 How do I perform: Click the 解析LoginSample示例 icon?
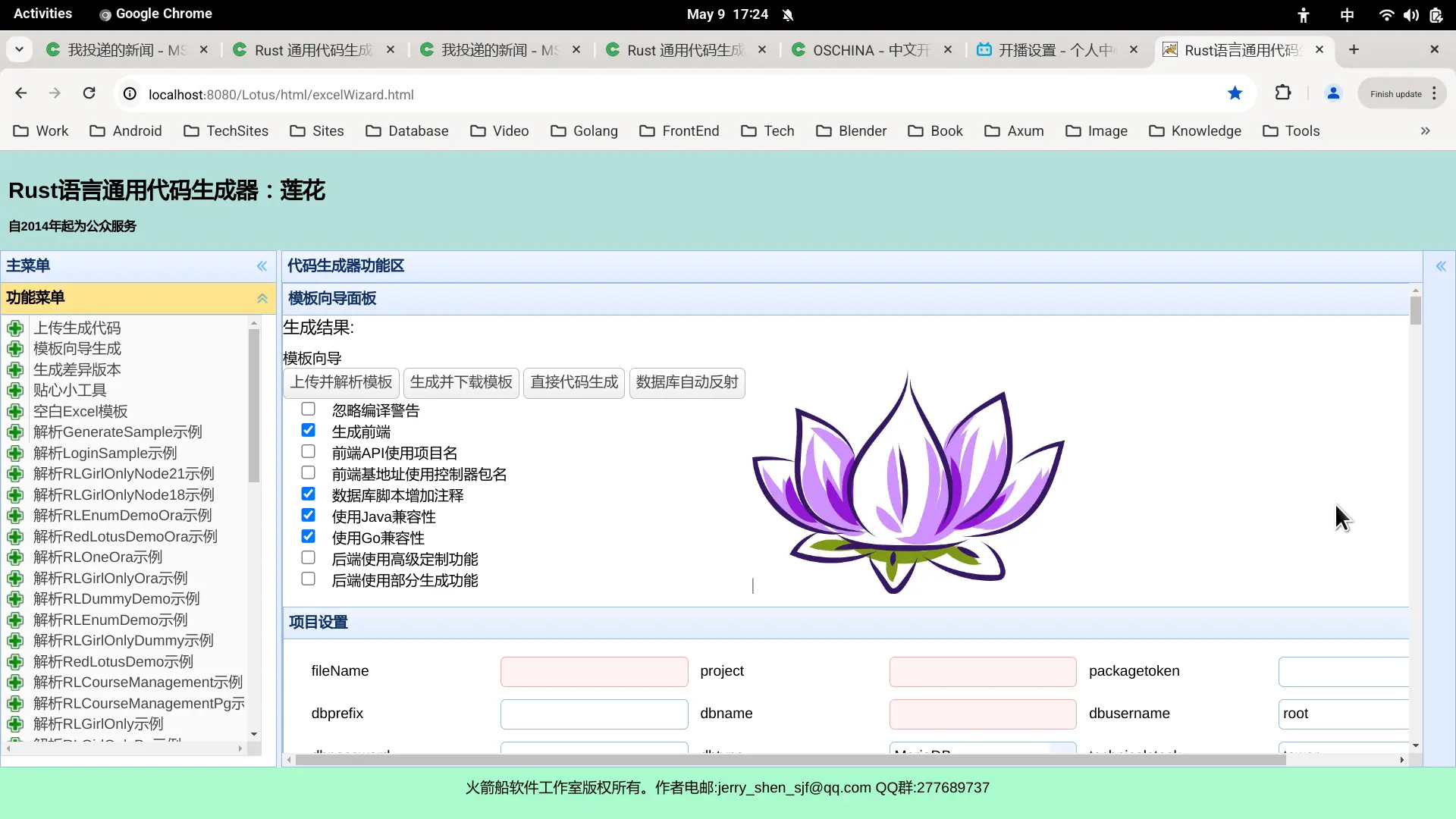point(16,452)
